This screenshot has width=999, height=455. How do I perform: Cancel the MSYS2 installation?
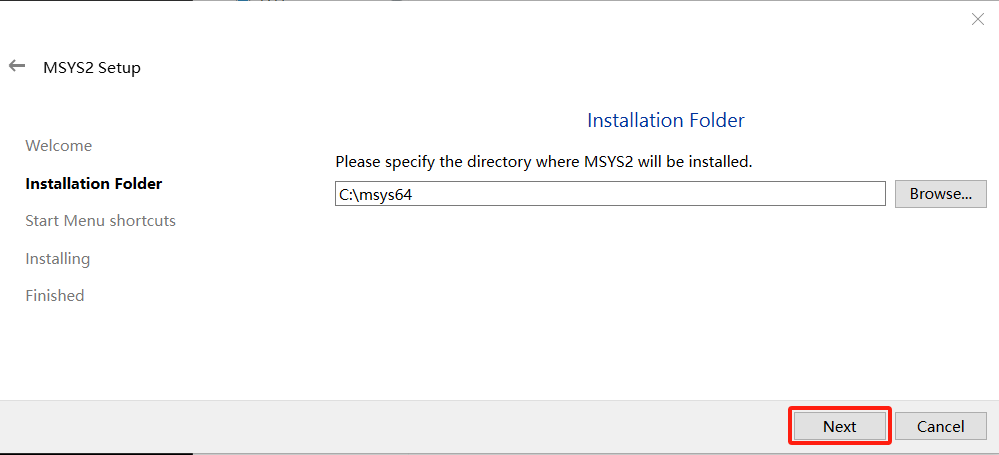coord(940,426)
